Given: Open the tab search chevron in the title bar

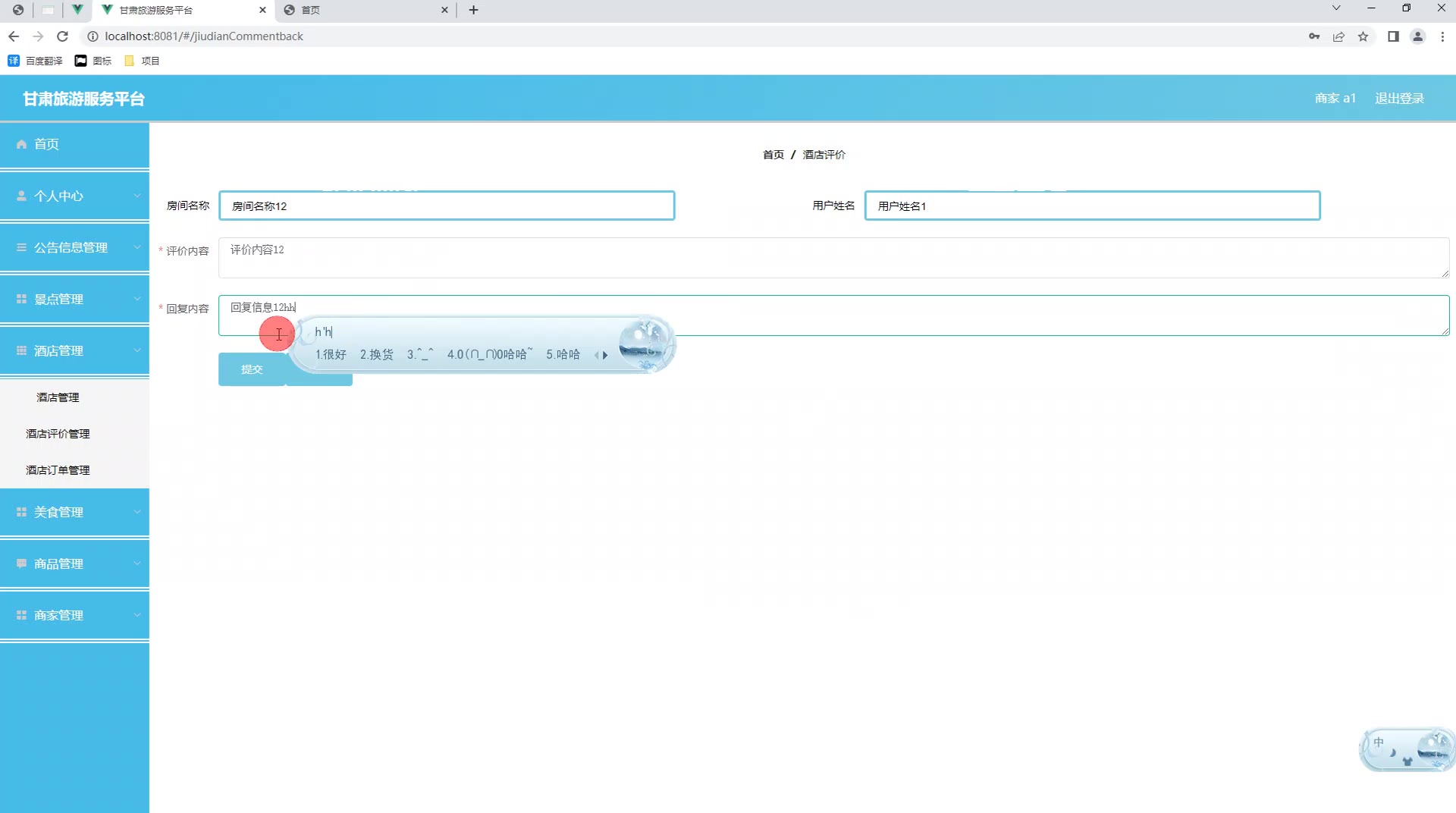Looking at the screenshot, I should pyautogui.click(x=1336, y=8).
